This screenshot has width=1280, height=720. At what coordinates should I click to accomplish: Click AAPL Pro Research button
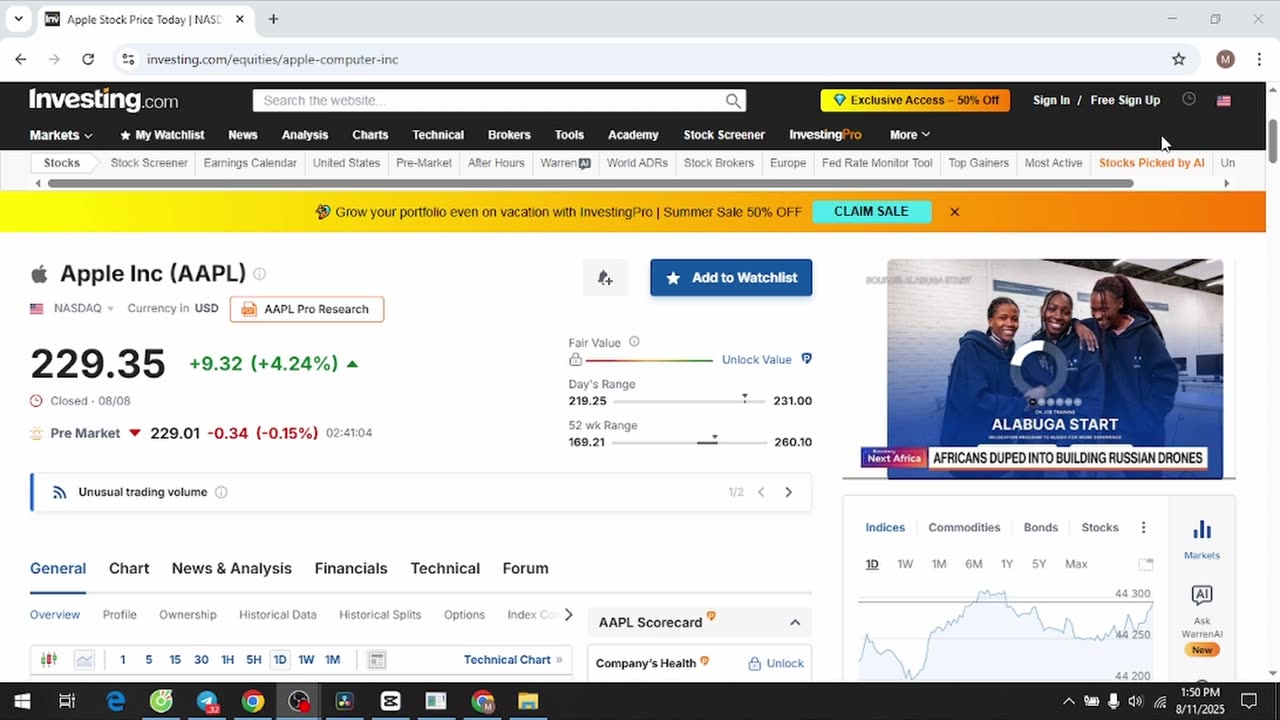[x=307, y=309]
